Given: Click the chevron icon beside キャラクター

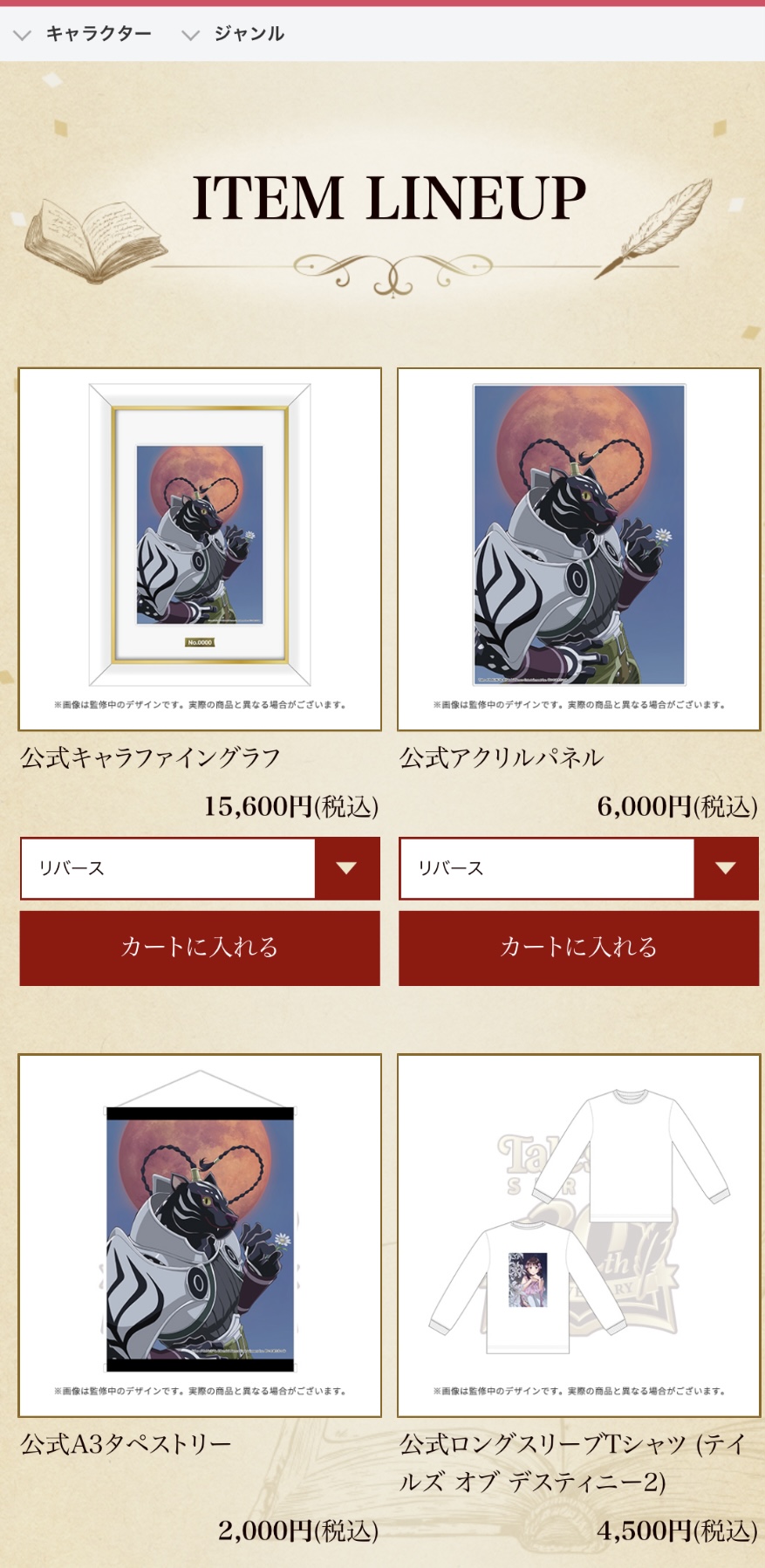Looking at the screenshot, I should tap(23, 35).
